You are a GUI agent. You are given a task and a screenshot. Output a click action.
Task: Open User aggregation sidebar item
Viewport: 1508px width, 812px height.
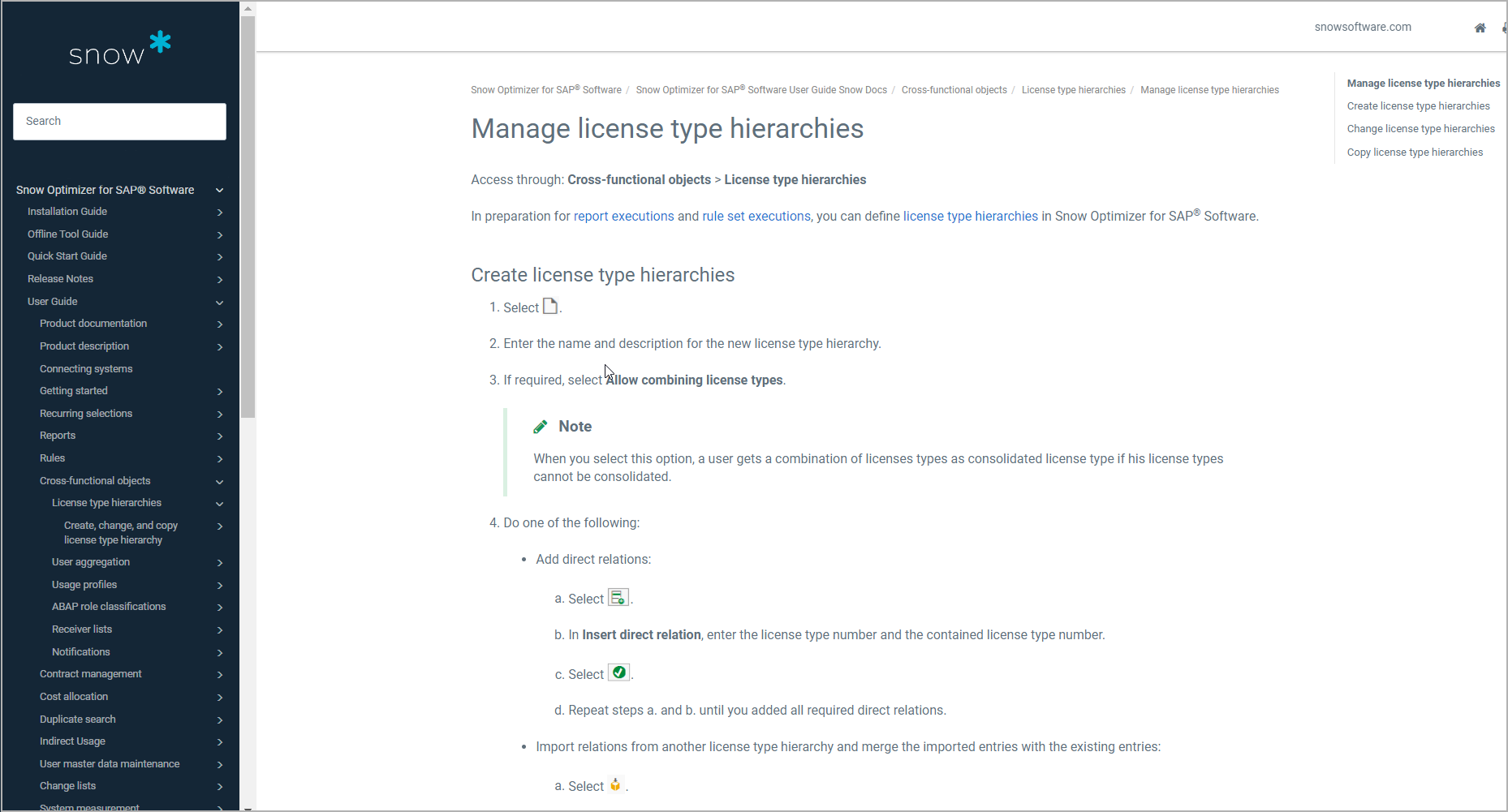click(x=91, y=562)
